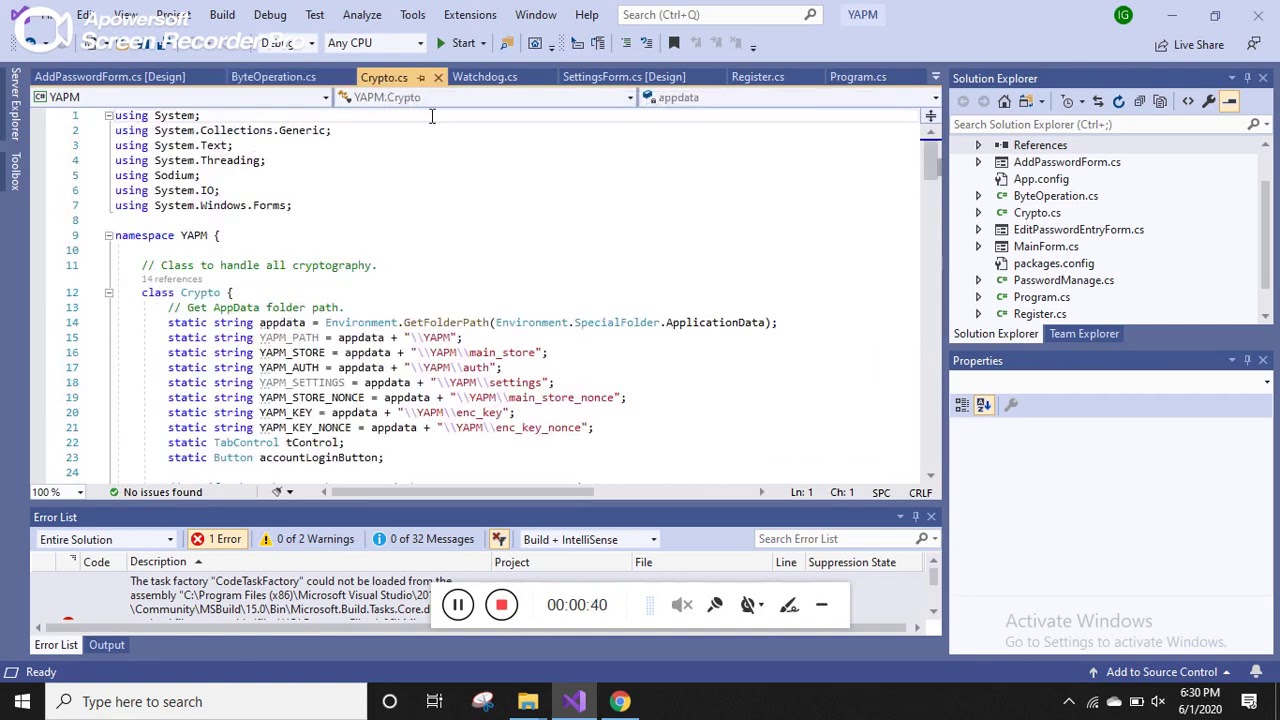Click Sync with Active Document icon
The height and width of the screenshot is (720, 1280).
pyautogui.click(x=1098, y=101)
